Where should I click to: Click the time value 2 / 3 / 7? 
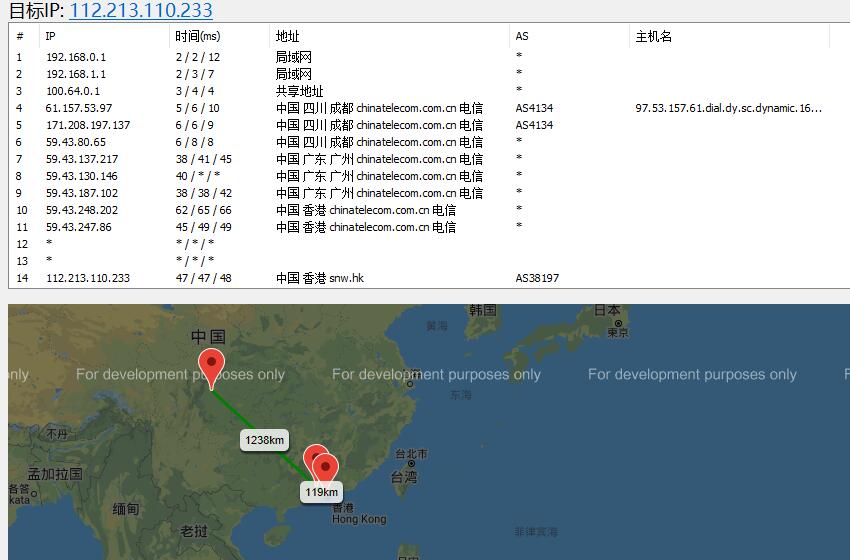coord(195,74)
